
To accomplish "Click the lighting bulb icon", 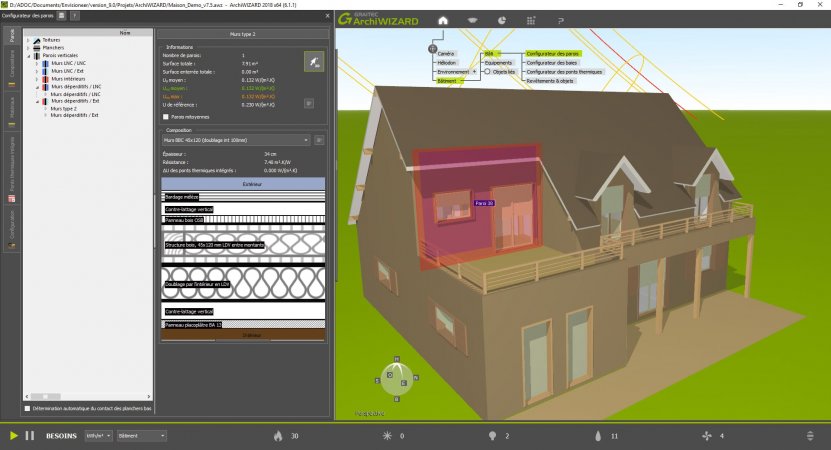I will (492, 436).
